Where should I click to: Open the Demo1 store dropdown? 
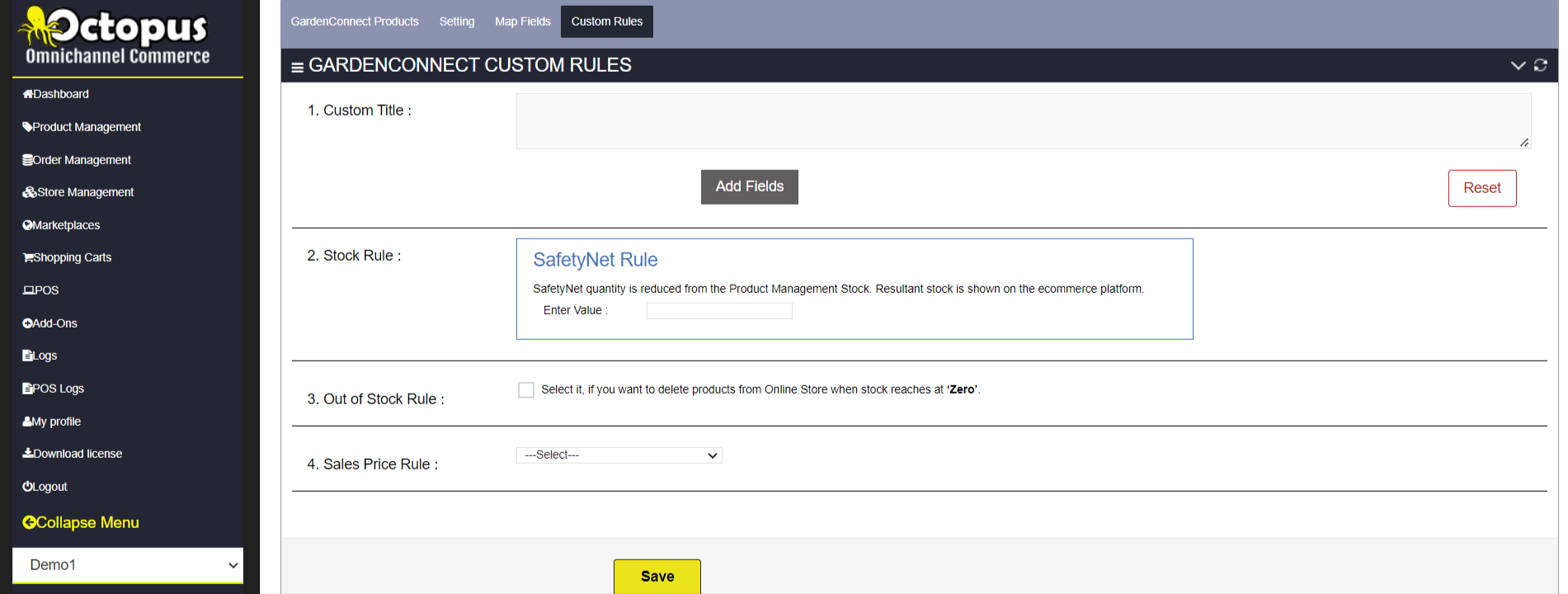click(128, 565)
